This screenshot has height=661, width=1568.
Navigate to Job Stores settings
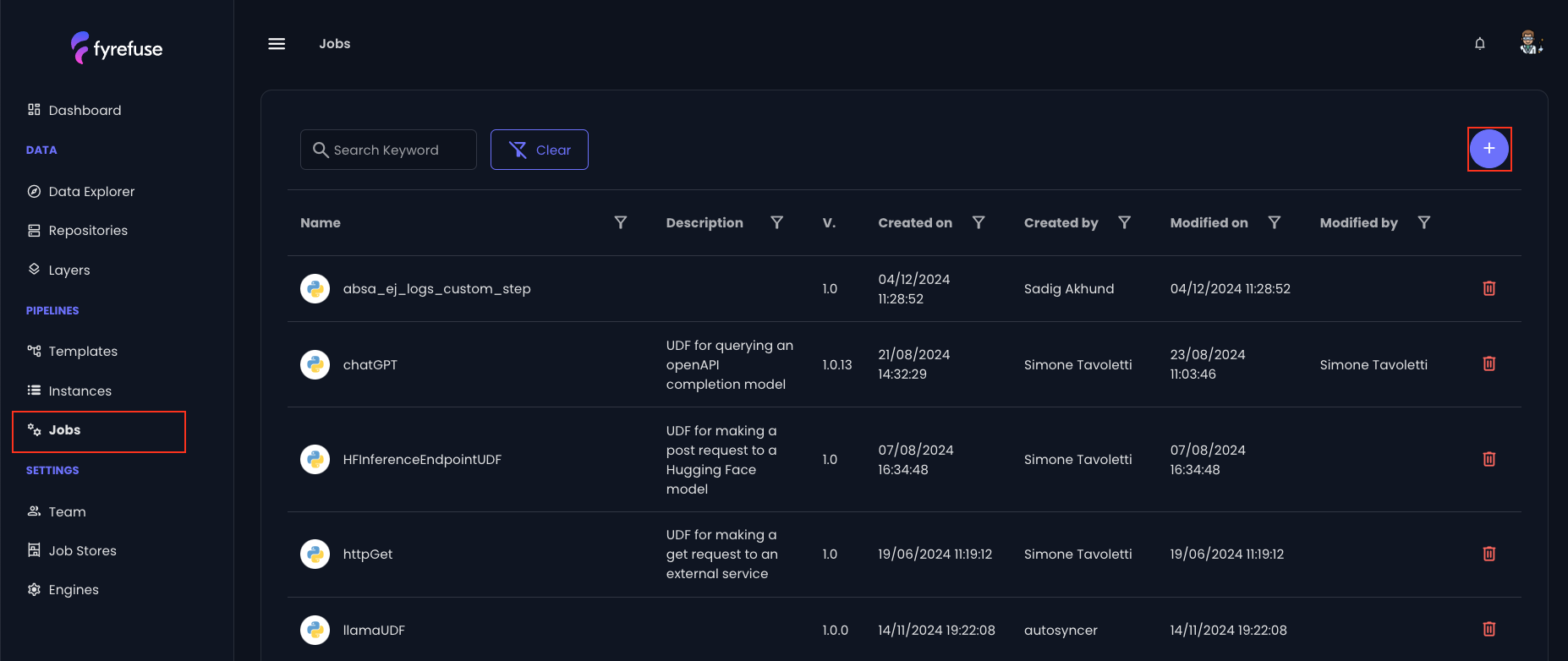click(x=82, y=550)
